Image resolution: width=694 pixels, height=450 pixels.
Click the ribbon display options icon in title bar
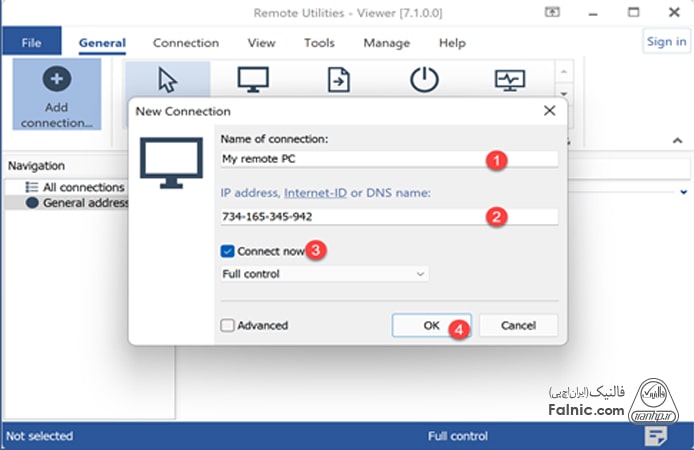coord(551,13)
